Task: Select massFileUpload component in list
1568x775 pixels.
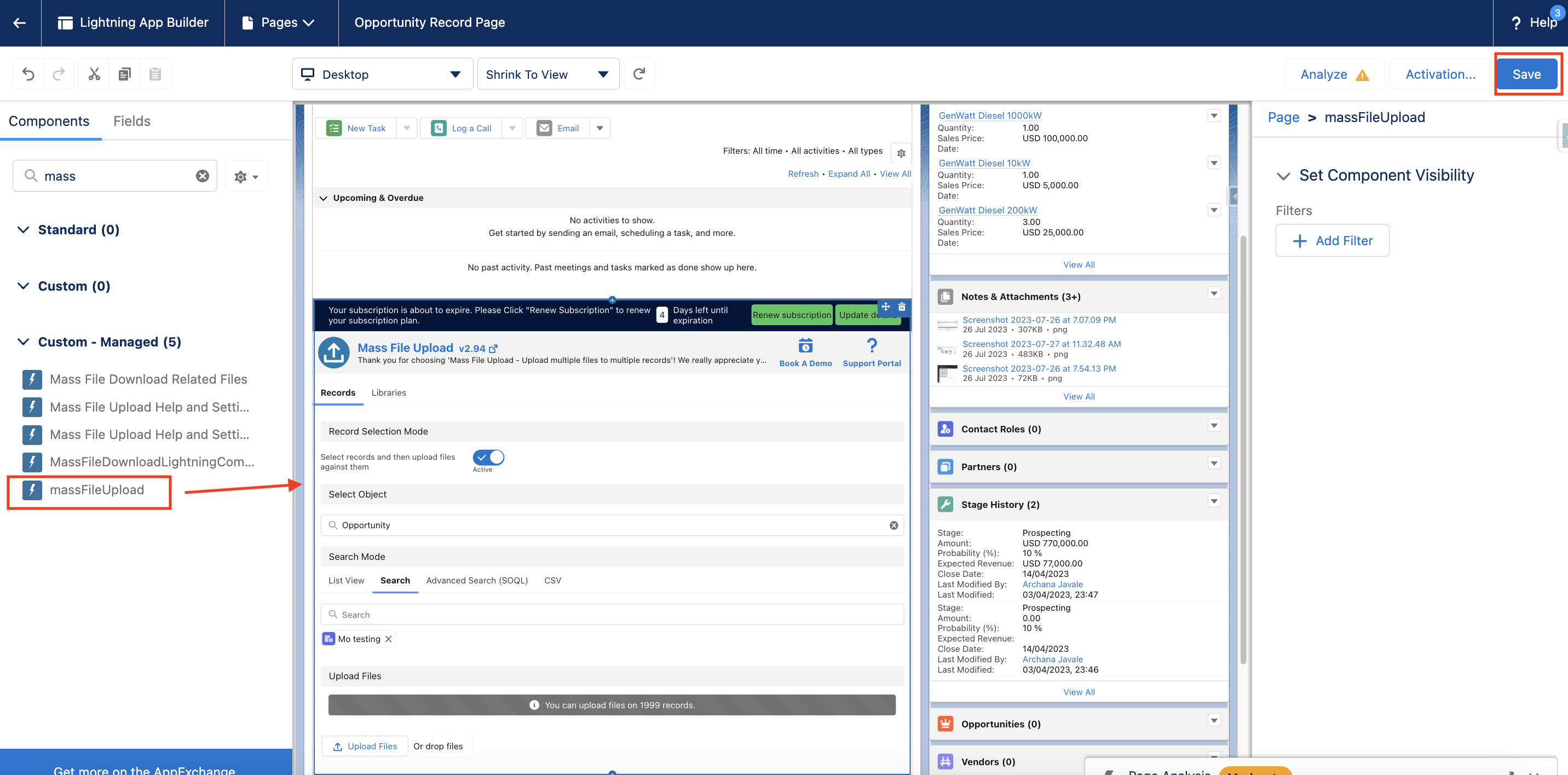Action: pos(97,490)
